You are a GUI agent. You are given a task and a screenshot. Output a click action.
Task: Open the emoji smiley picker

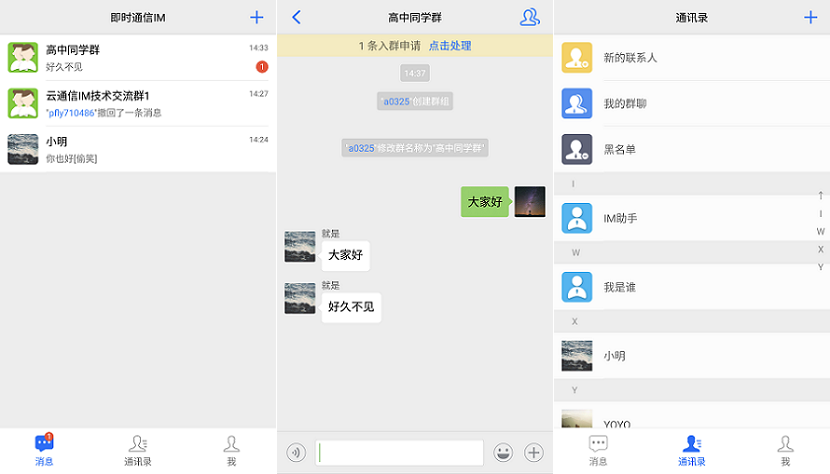pos(503,452)
